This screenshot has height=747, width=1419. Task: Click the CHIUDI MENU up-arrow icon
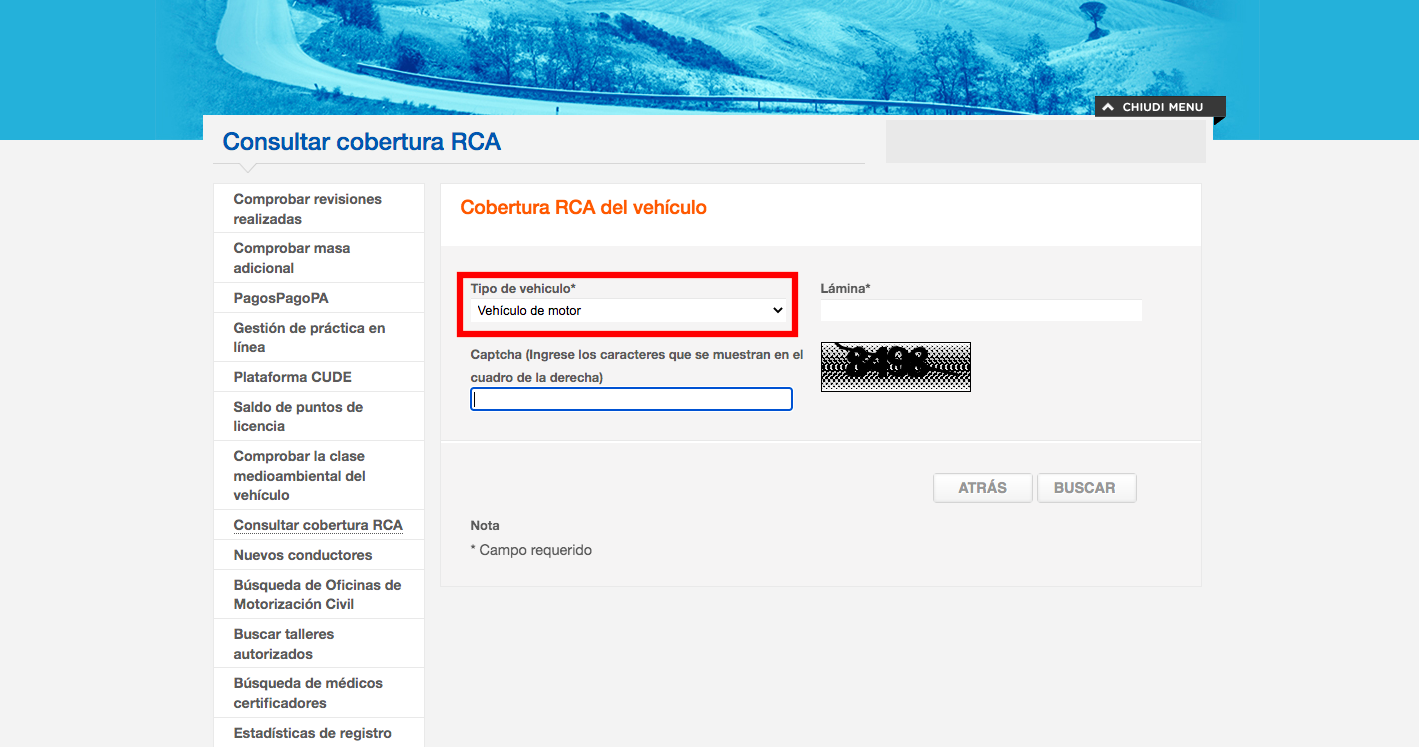tap(1108, 107)
